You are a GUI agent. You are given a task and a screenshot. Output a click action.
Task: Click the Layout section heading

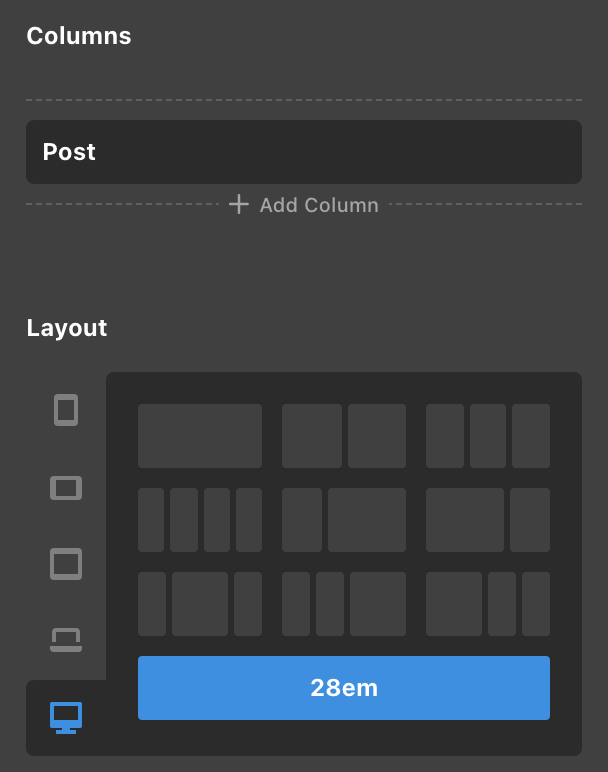coord(67,328)
